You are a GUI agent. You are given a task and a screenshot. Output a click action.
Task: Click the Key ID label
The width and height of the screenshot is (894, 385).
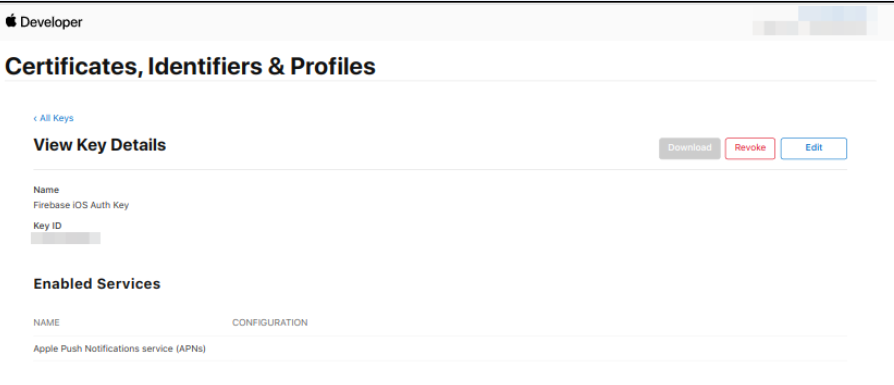(47, 226)
